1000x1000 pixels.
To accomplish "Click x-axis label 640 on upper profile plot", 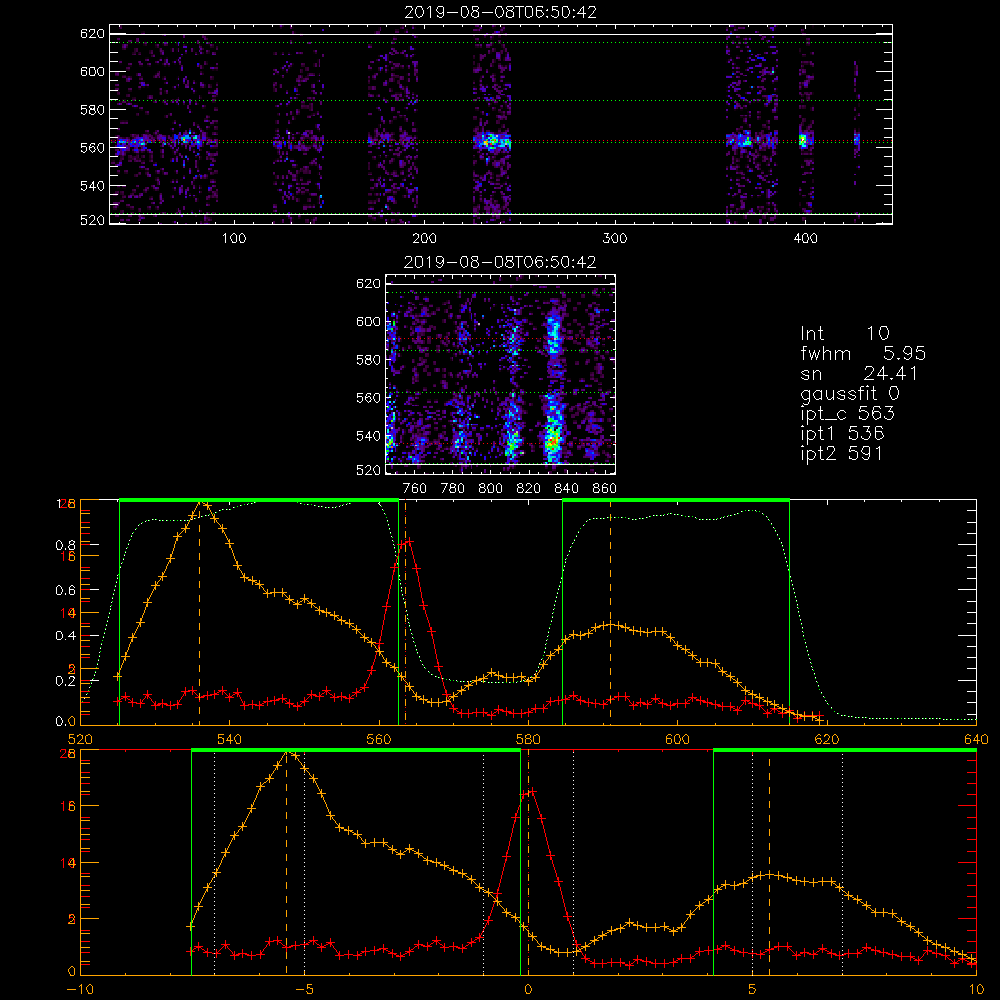I will (976, 740).
